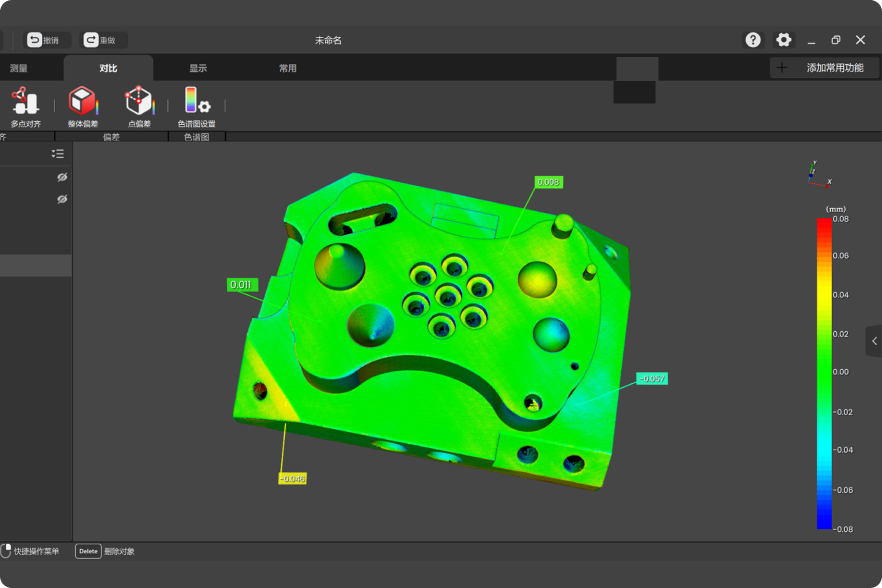The height and width of the screenshot is (588, 882).
Task: Expand the collapsed right side panel arrow
Action: [x=874, y=341]
